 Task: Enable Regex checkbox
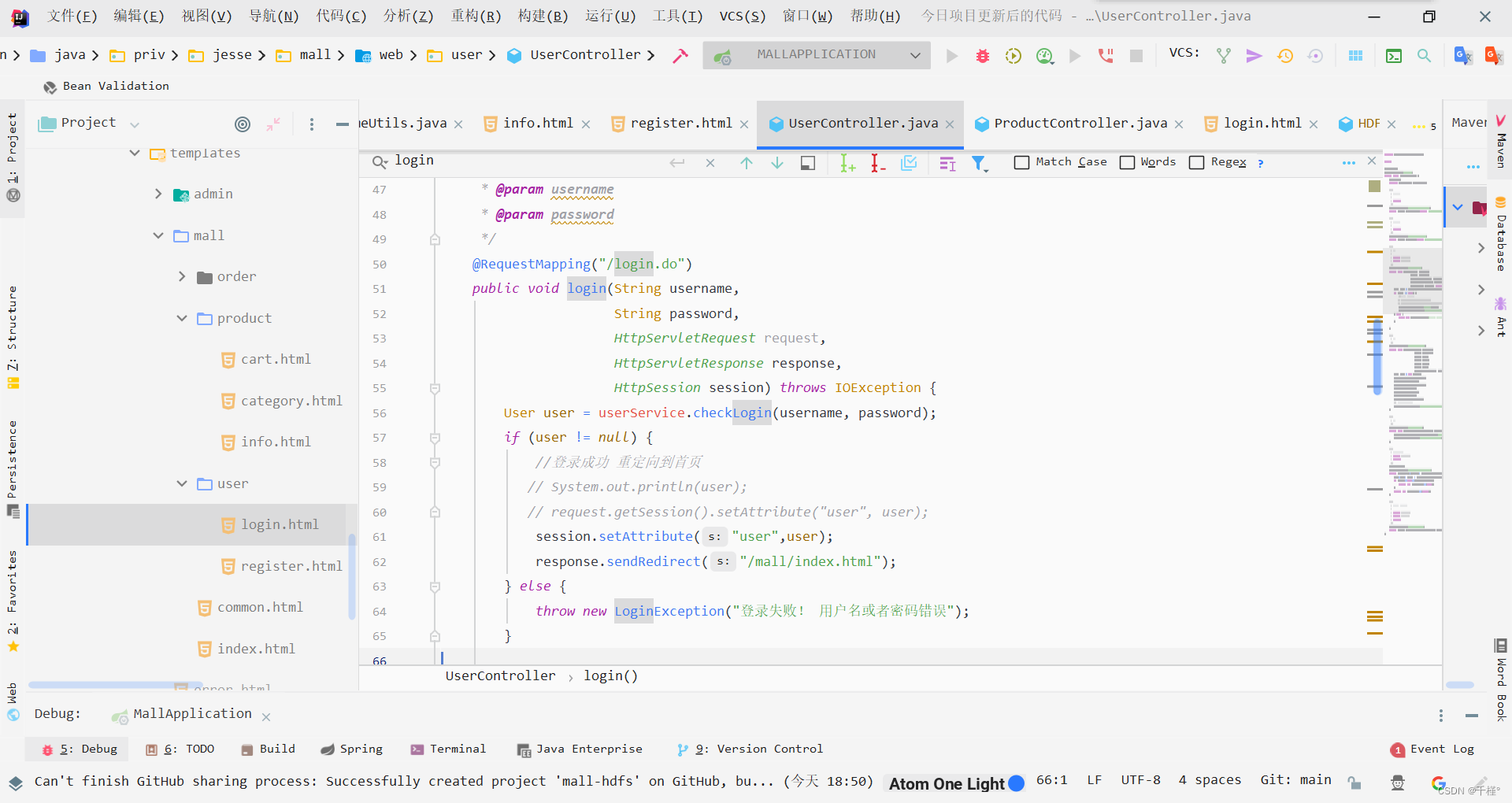1196,162
